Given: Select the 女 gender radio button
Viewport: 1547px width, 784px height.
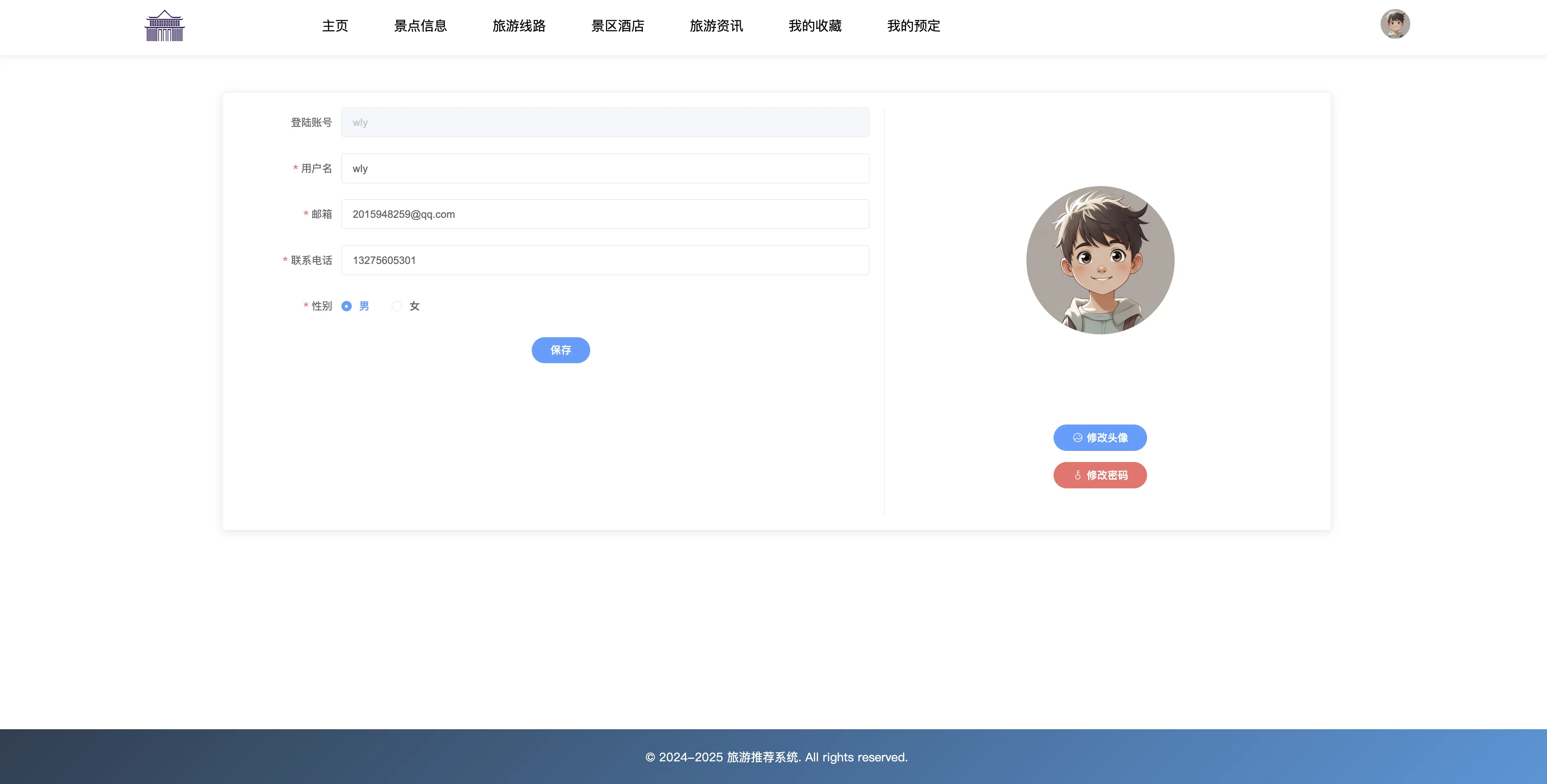Looking at the screenshot, I should (x=396, y=306).
